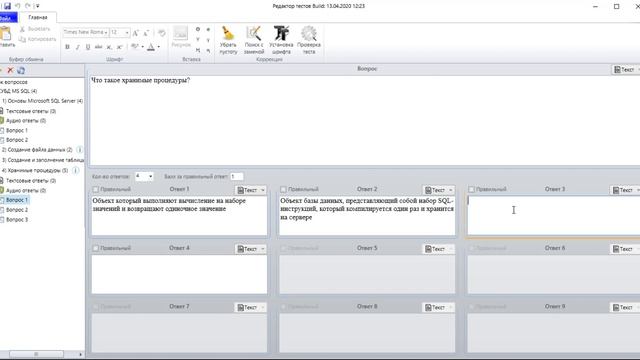
Task: Click the Вырезать scissors icon
Action: pos(22,29)
